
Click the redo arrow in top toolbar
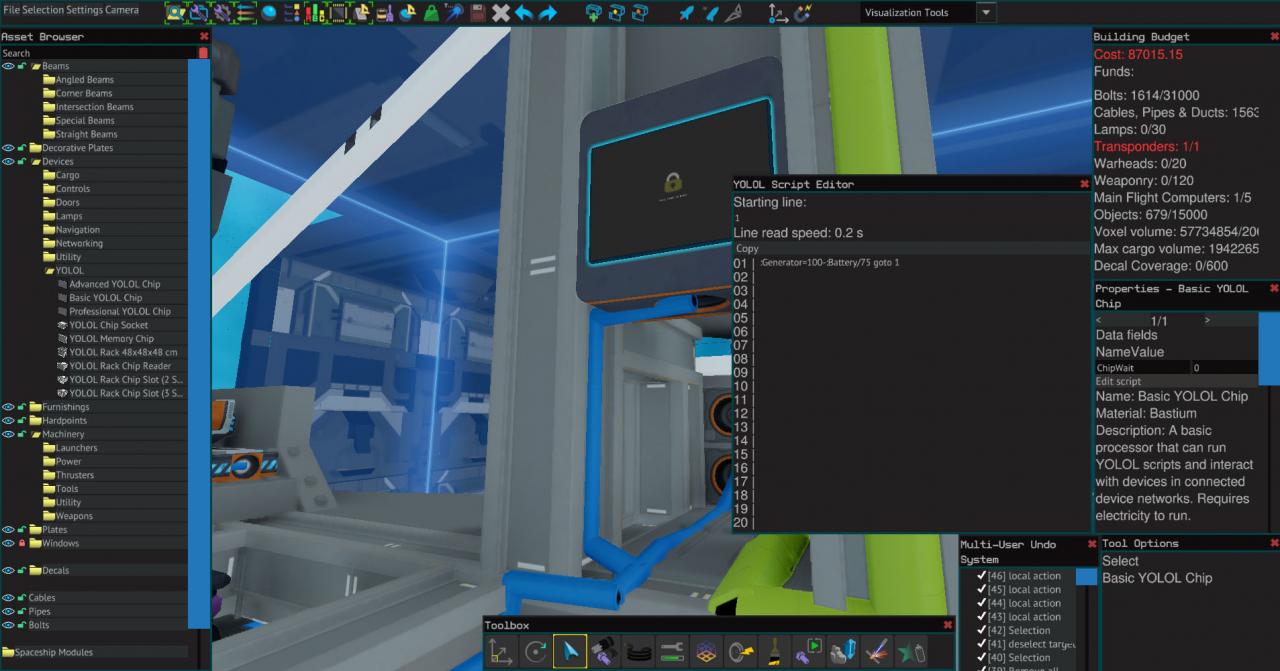548,13
